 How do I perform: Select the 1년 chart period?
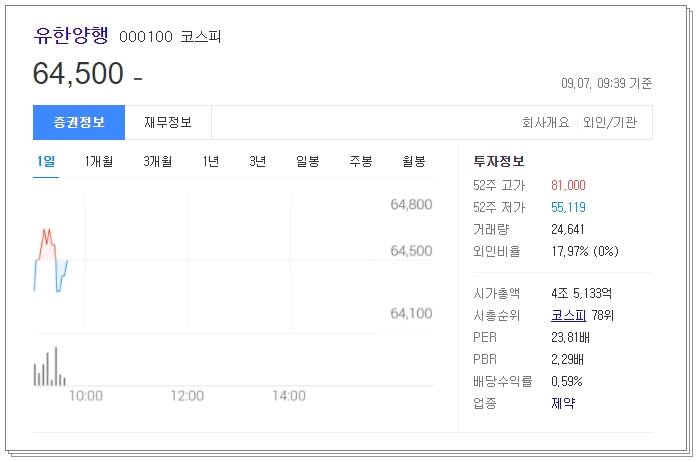coord(211,161)
